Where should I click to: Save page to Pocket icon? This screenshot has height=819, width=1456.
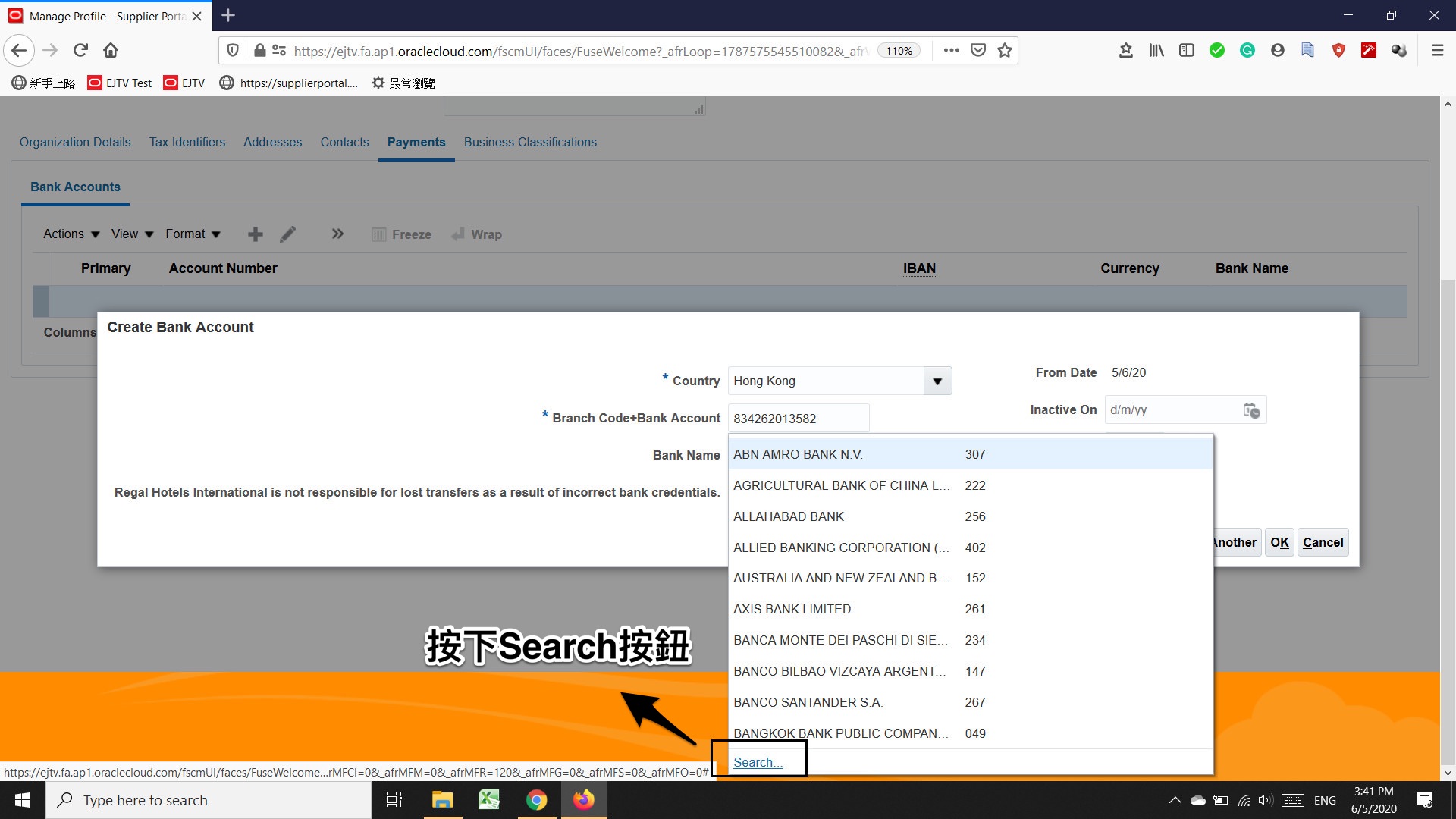978,51
